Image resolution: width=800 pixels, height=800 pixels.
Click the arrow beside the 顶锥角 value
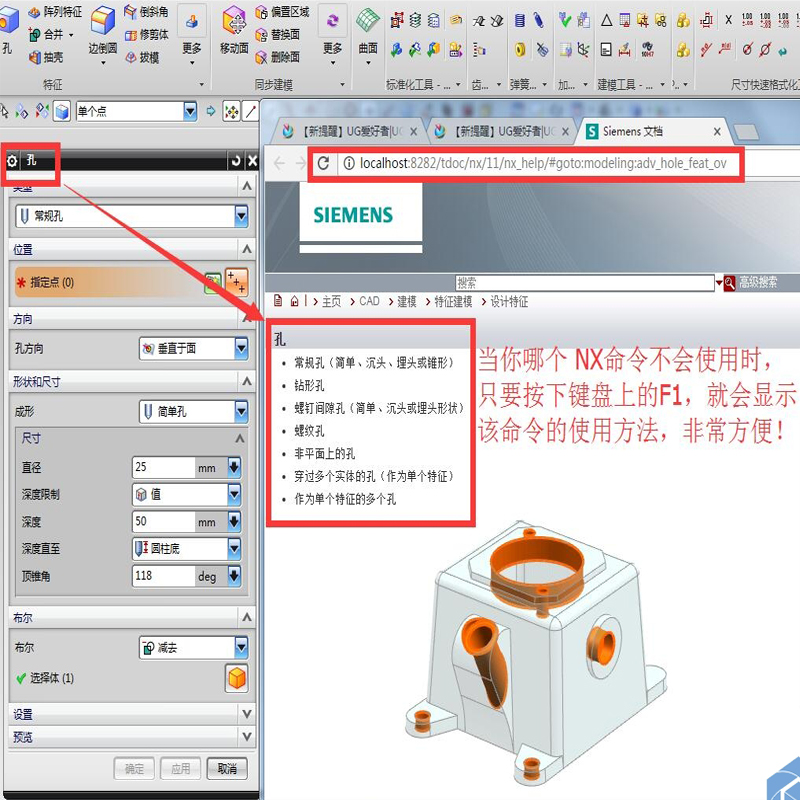[234, 576]
